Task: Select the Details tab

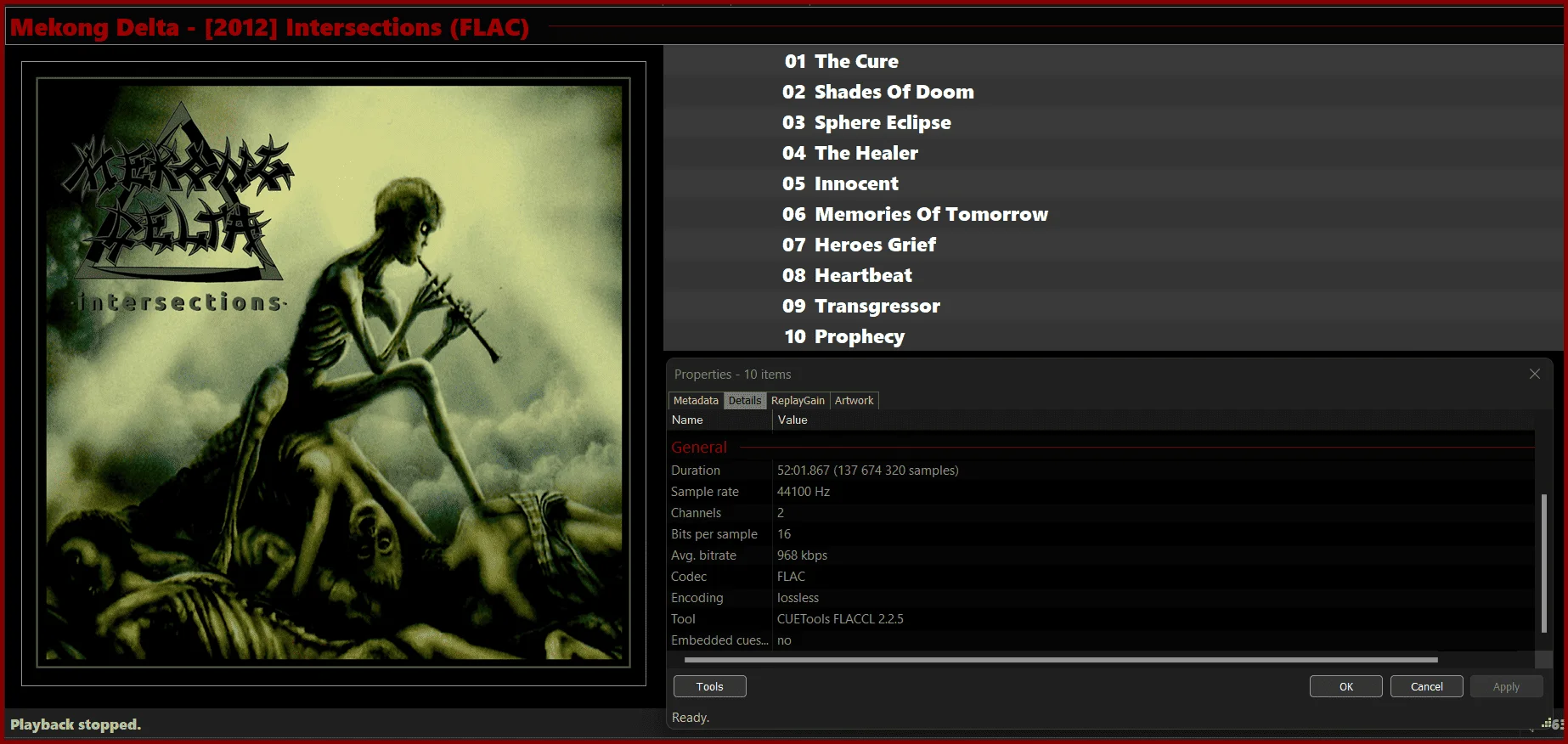Action: (x=745, y=400)
